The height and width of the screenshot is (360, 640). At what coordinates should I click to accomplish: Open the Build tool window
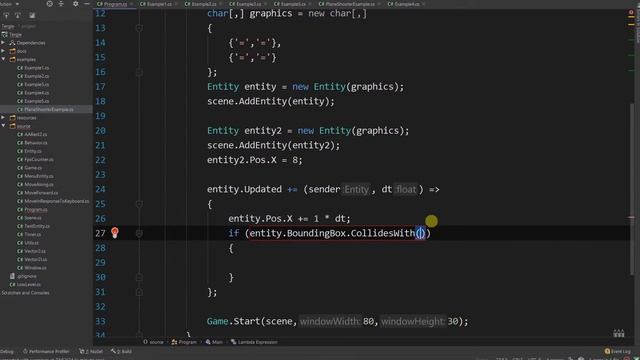tap(121, 351)
